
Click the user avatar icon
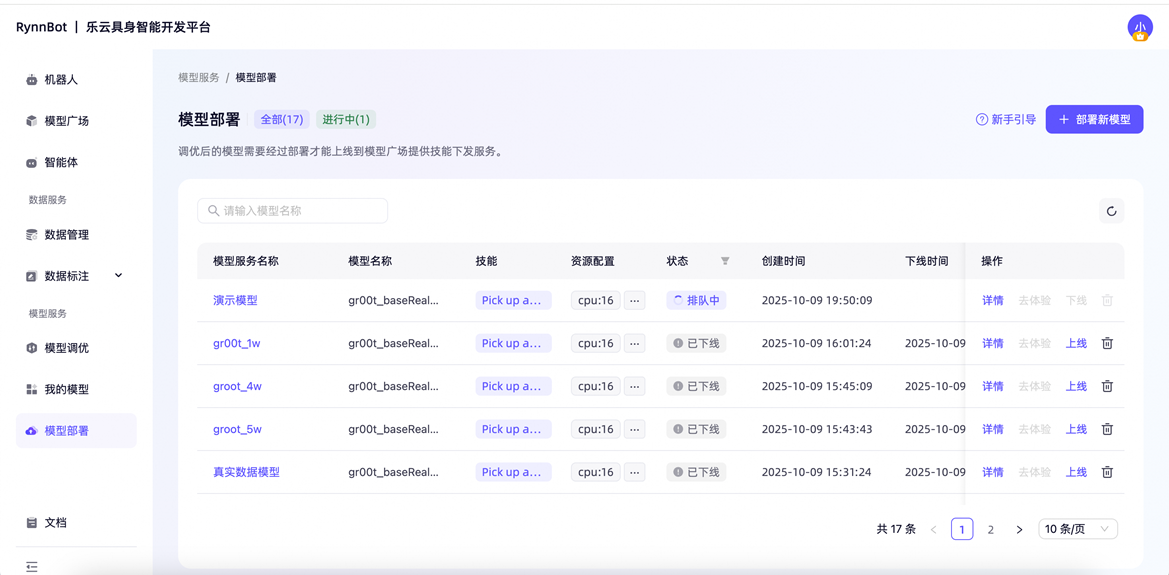(1139, 28)
